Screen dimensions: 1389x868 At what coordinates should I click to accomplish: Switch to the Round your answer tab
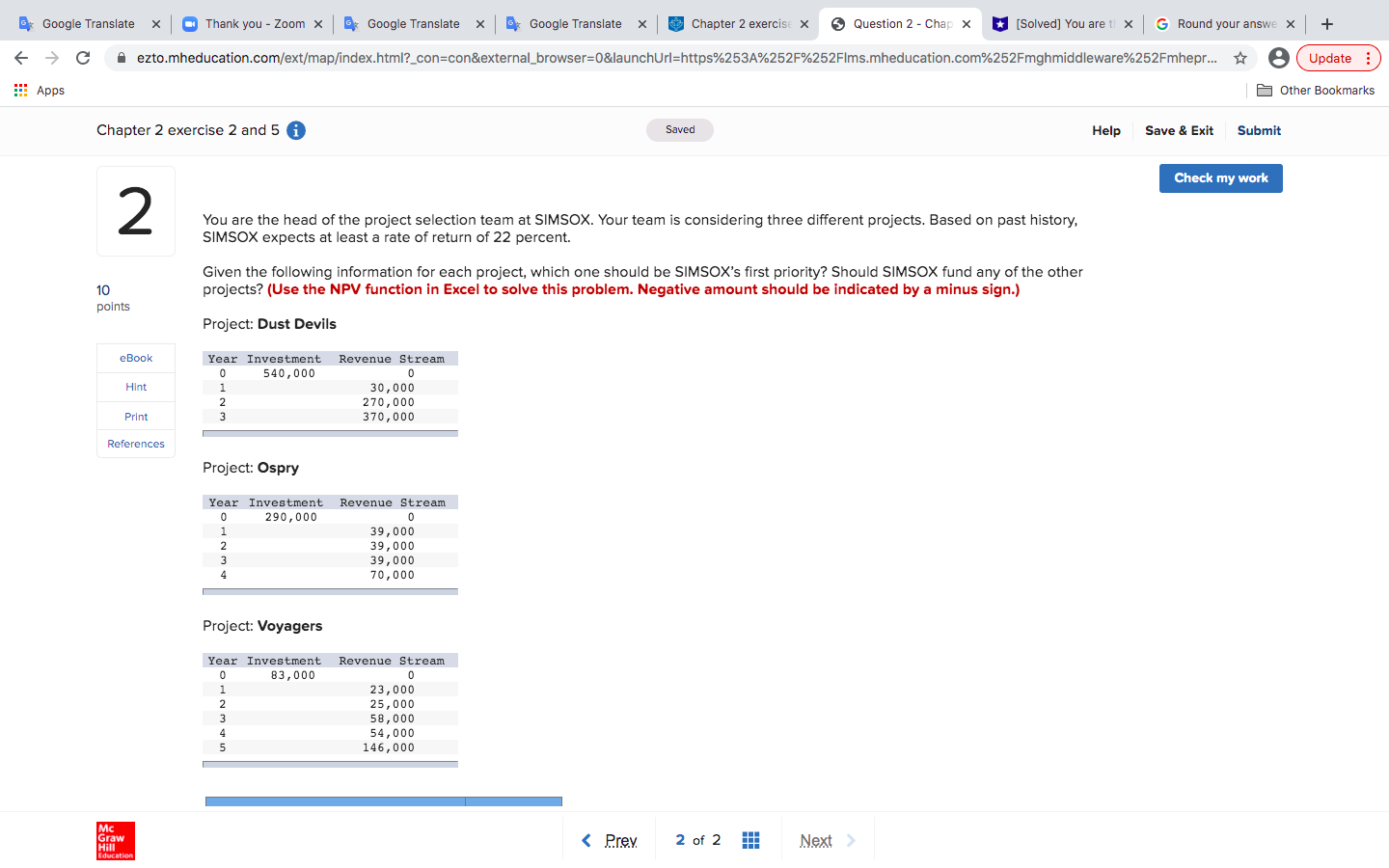pos(1227,24)
